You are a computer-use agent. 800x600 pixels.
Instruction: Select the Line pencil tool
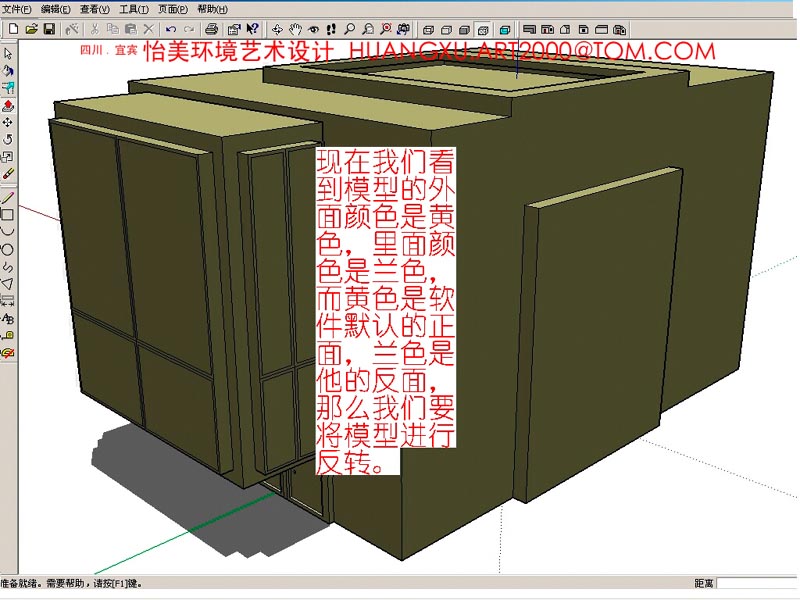pyautogui.click(x=8, y=197)
